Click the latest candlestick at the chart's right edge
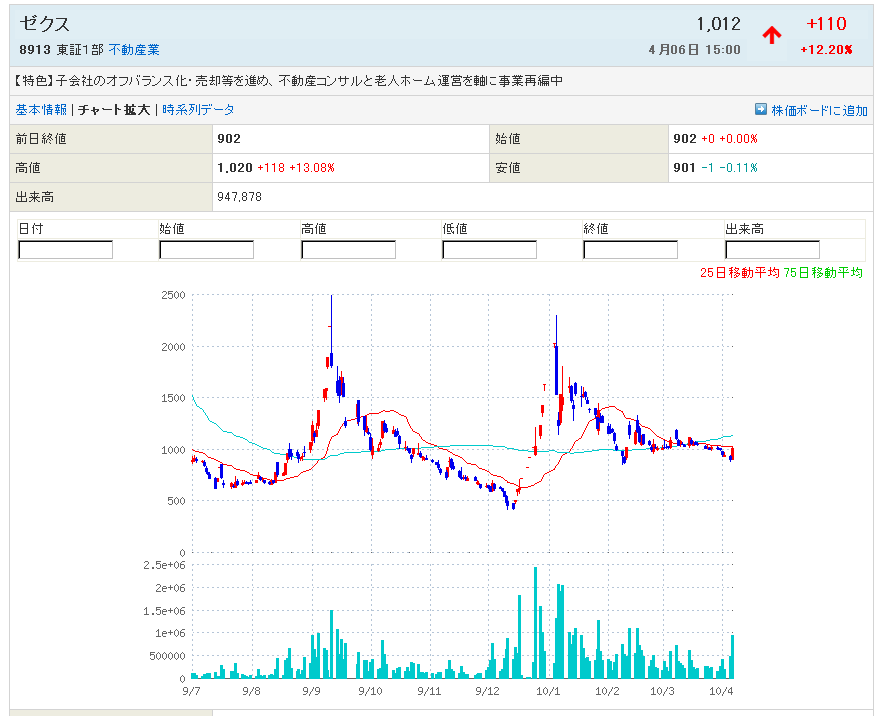Screen dimensions: 883x716 pos(732,453)
